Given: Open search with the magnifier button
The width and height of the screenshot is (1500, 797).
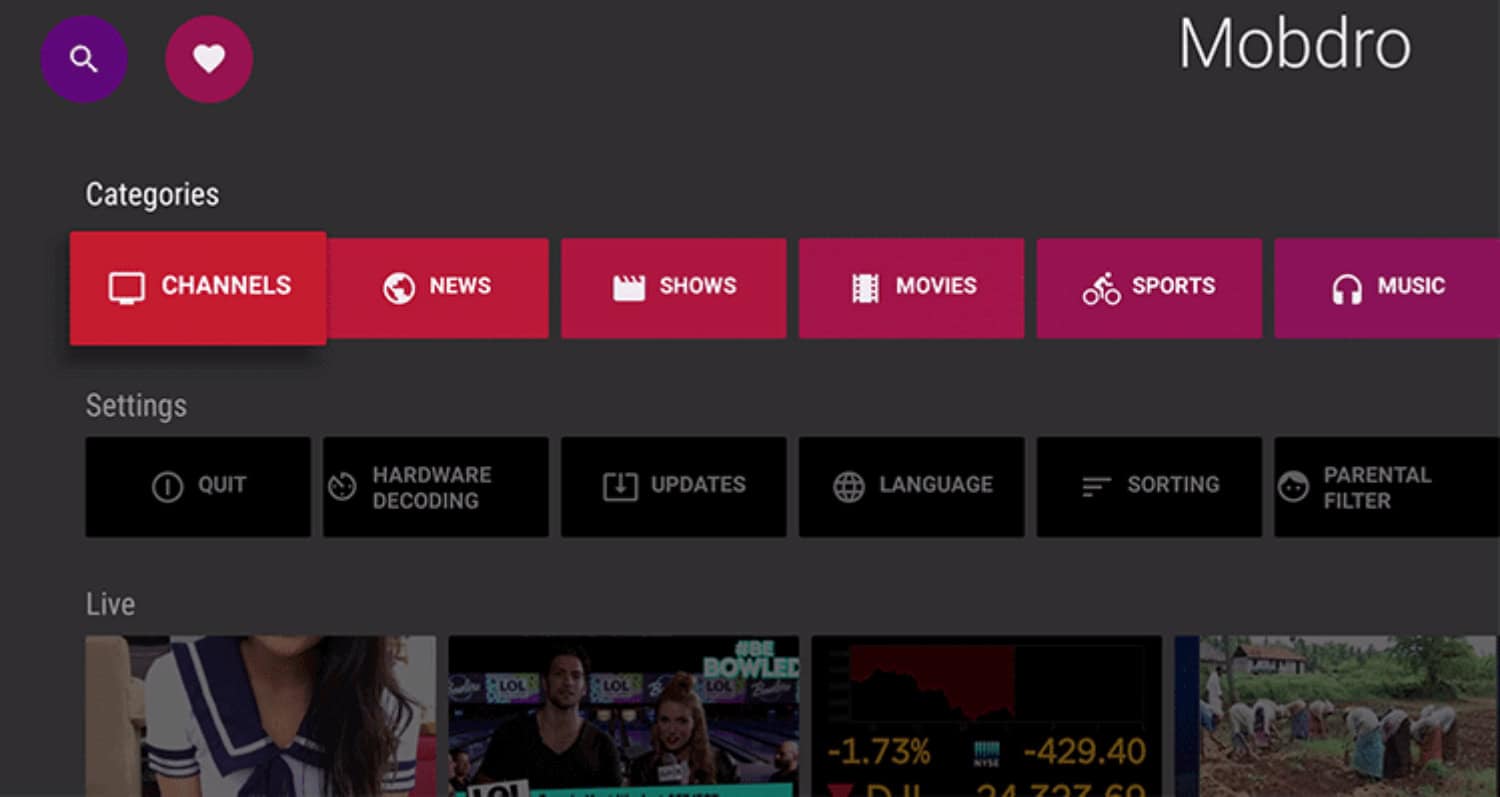Looking at the screenshot, I should (84, 59).
